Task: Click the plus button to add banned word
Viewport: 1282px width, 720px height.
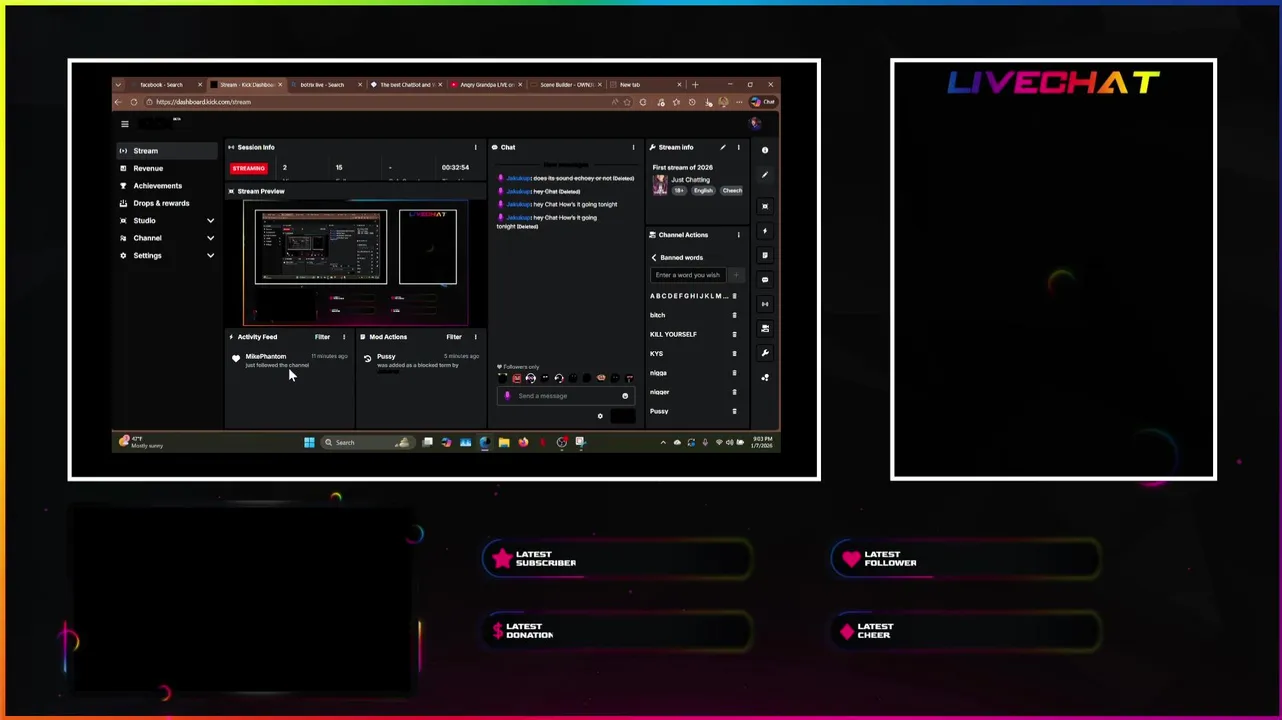Action: coord(736,275)
